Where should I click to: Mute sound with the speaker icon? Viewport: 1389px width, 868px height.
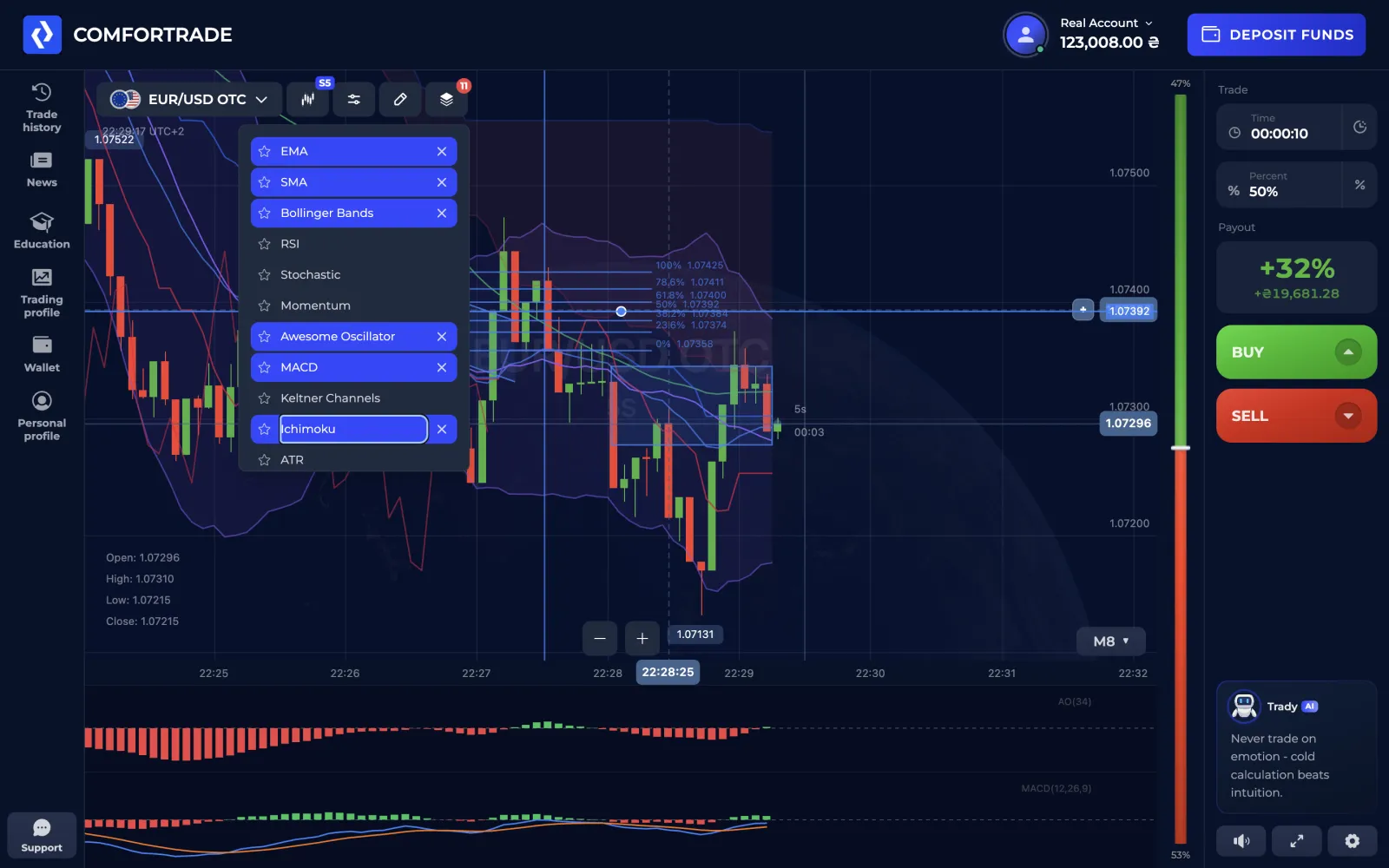[1241, 840]
